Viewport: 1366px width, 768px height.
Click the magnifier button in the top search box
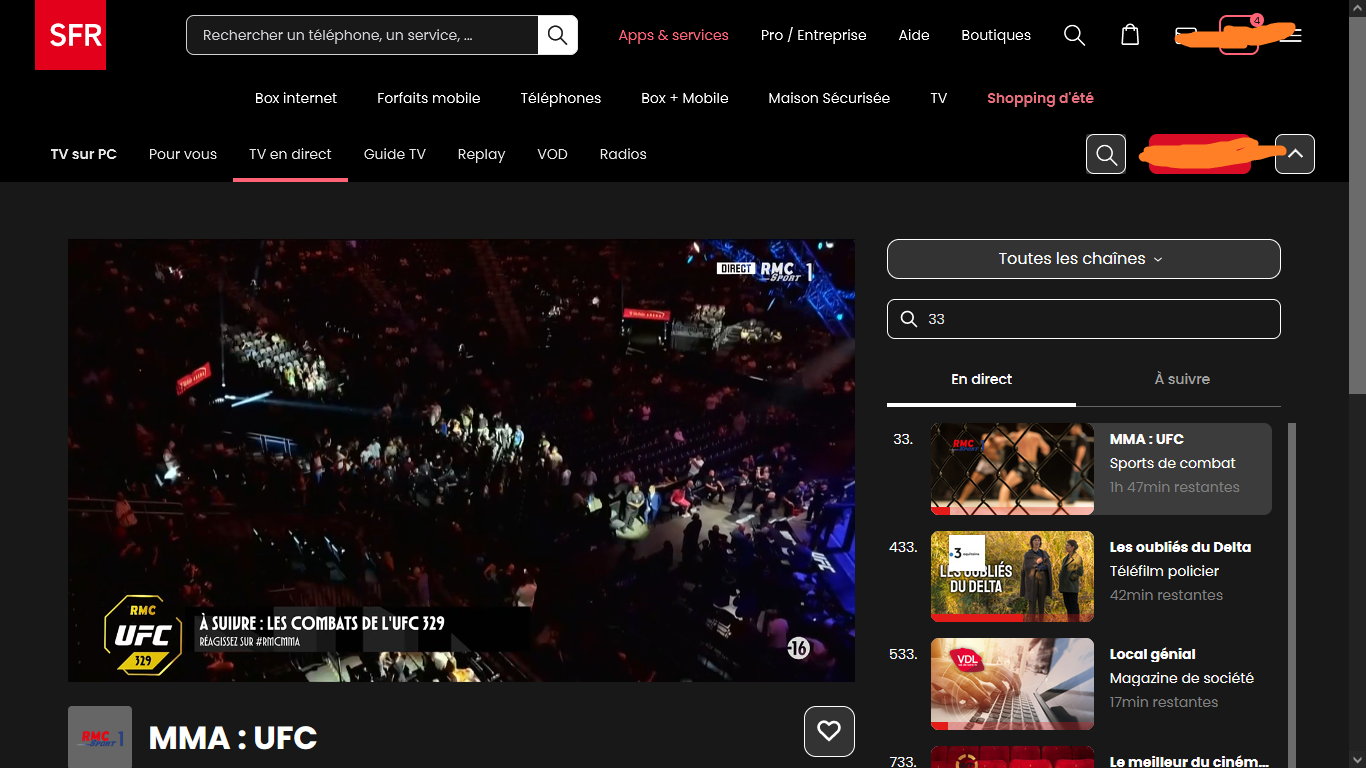558,35
